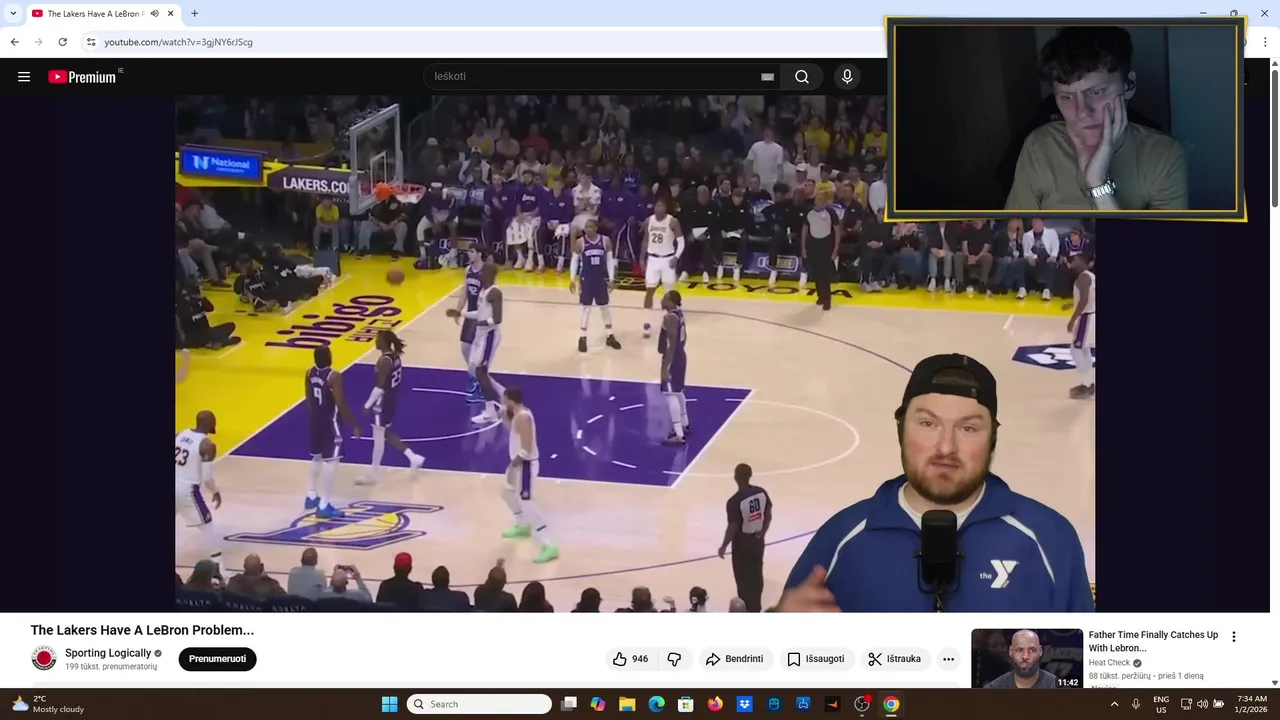The image size is (1280, 720).
Task: View site information icon in address bar
Action: 91,42
